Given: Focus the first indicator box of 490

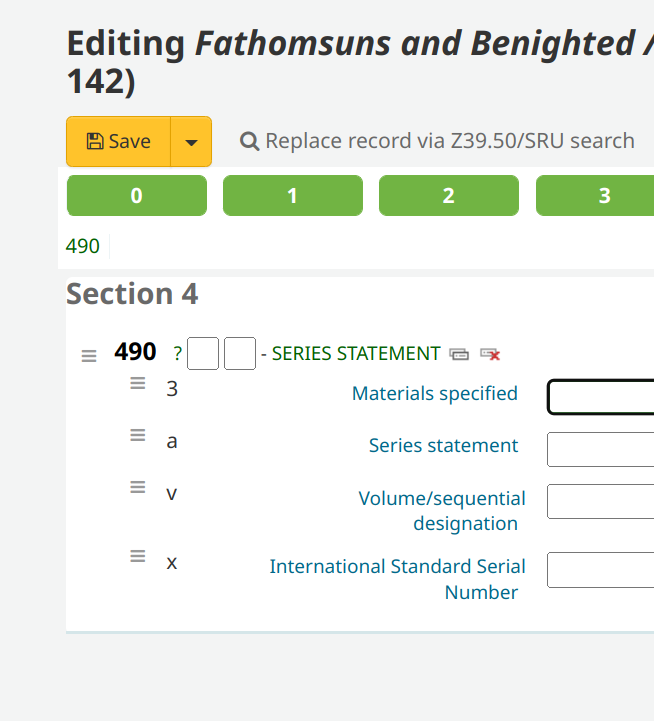Looking at the screenshot, I should [203, 354].
